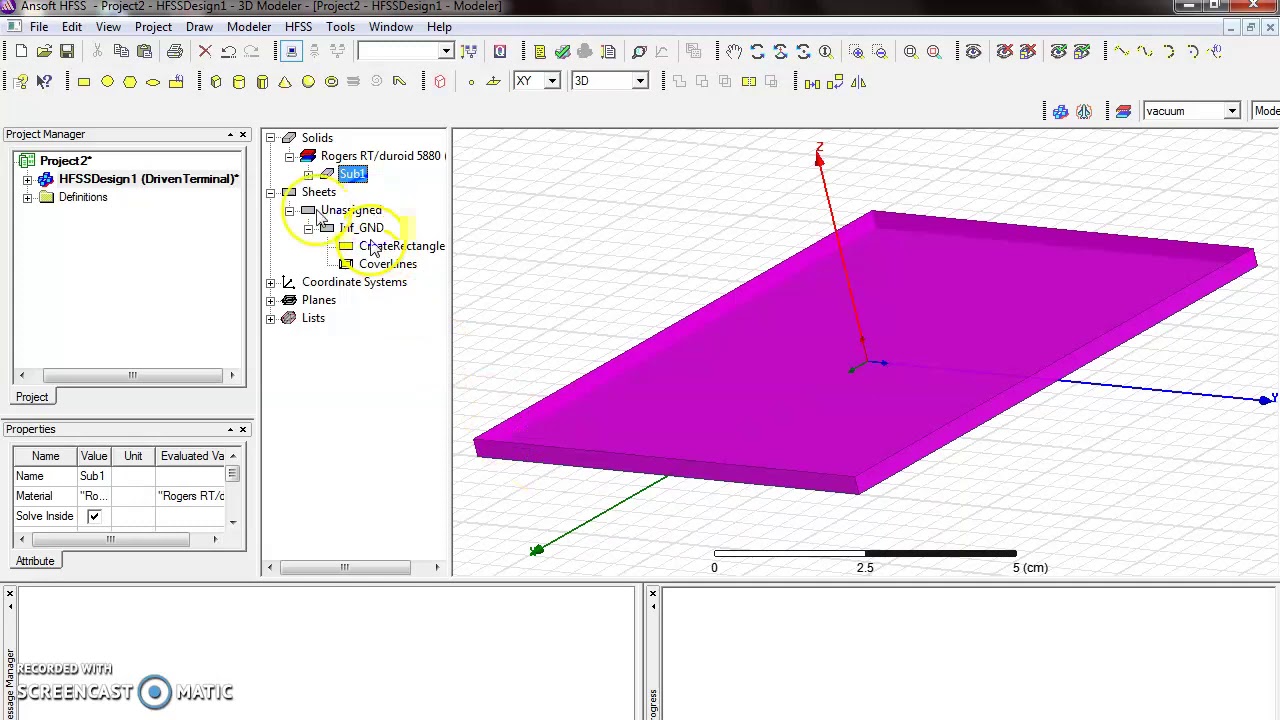Screen dimensions: 1280x720
Task: Select the CreateRectangle operation
Action: tap(402, 246)
